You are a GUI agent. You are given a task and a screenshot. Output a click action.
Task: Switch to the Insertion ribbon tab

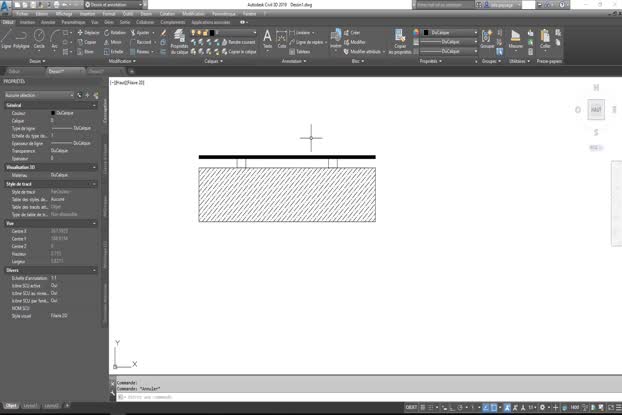click(27, 22)
